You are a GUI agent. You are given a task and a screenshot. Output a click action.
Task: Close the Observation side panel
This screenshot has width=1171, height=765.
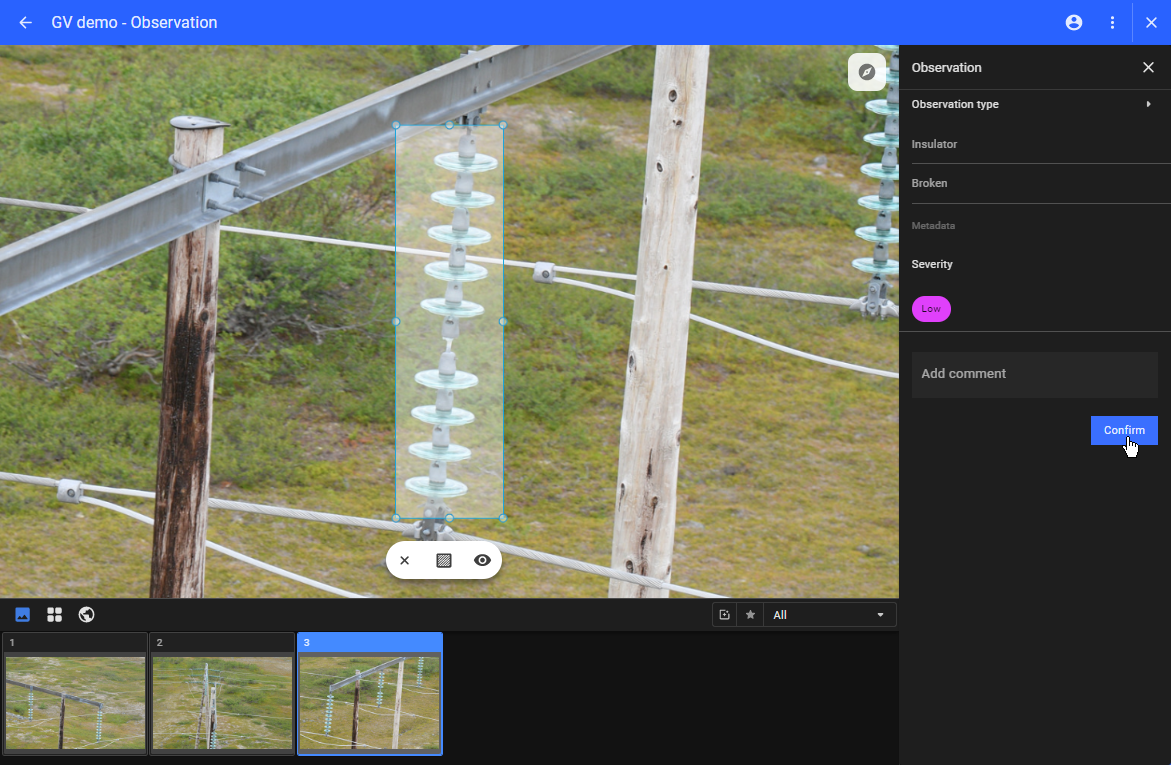(x=1148, y=67)
